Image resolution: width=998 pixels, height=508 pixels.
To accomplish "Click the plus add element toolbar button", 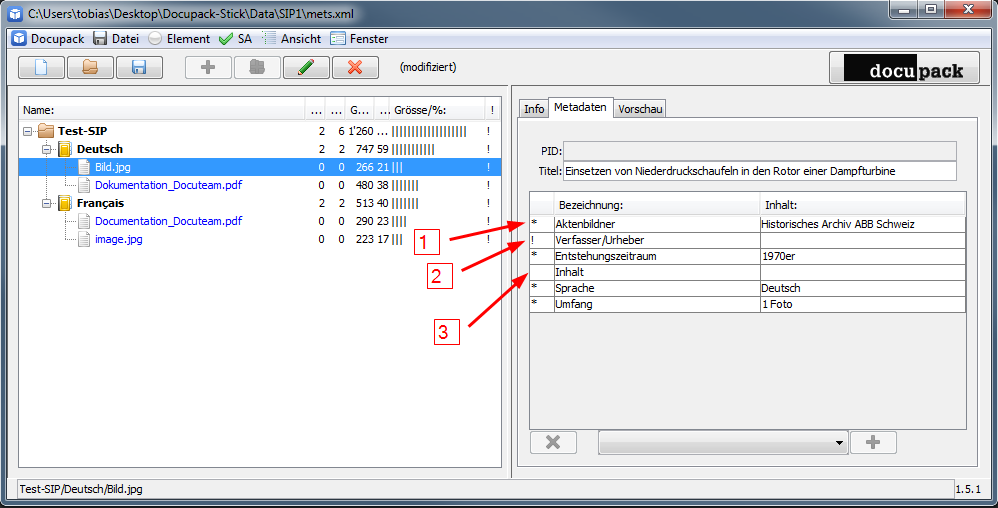I will point(208,68).
